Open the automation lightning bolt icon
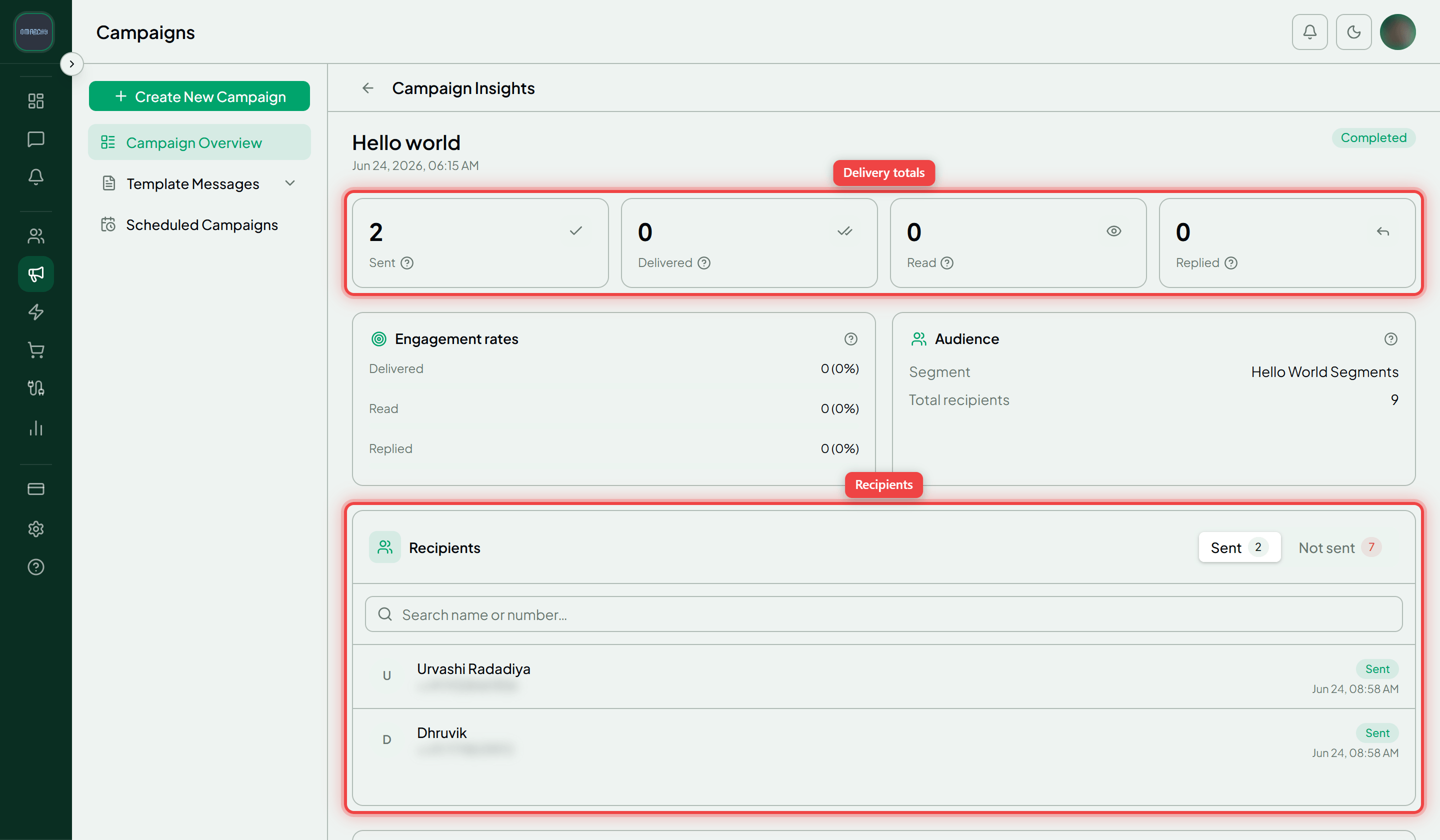The width and height of the screenshot is (1440, 840). click(x=36, y=312)
